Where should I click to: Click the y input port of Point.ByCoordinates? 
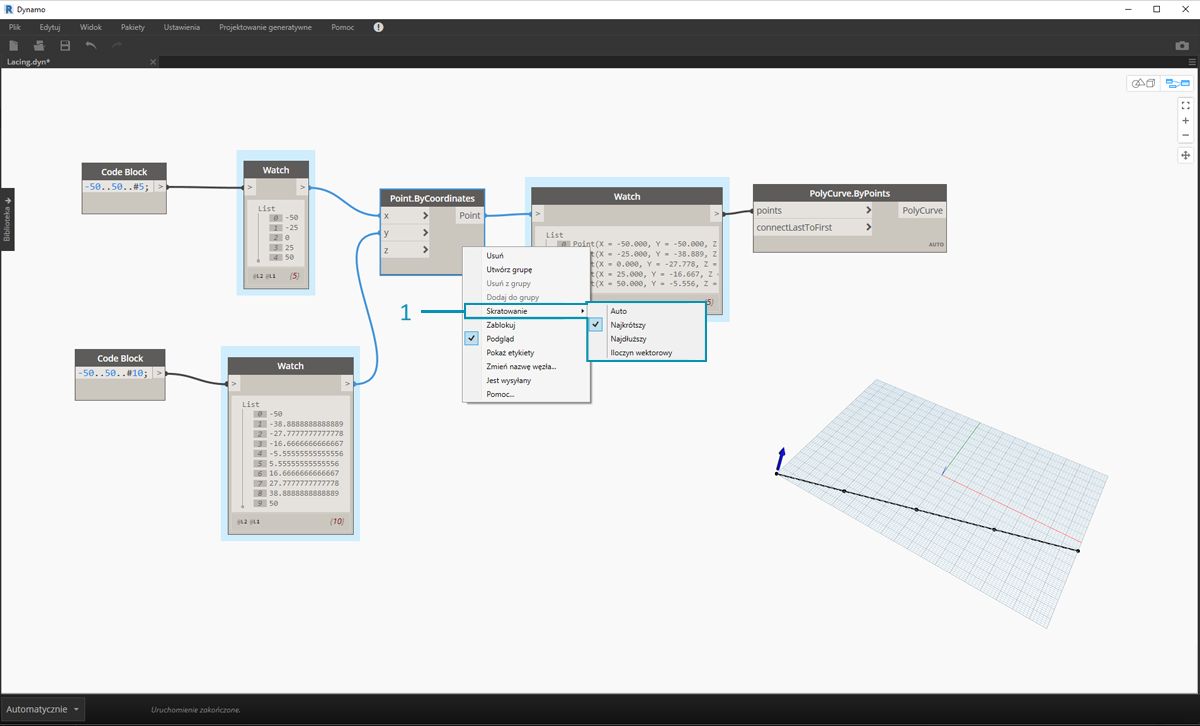point(406,233)
